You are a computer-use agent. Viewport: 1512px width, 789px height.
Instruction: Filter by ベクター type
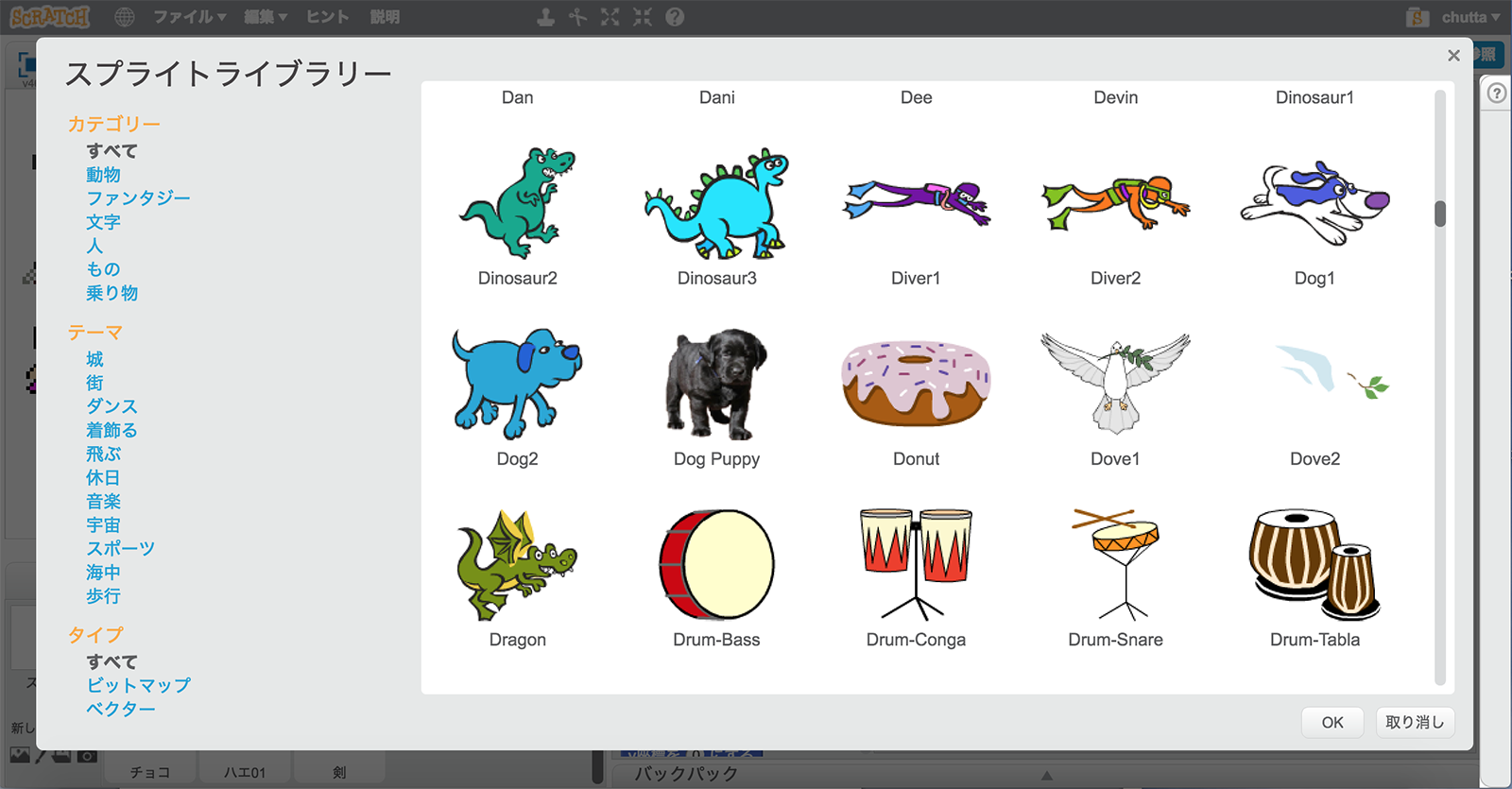pyautogui.click(x=121, y=709)
